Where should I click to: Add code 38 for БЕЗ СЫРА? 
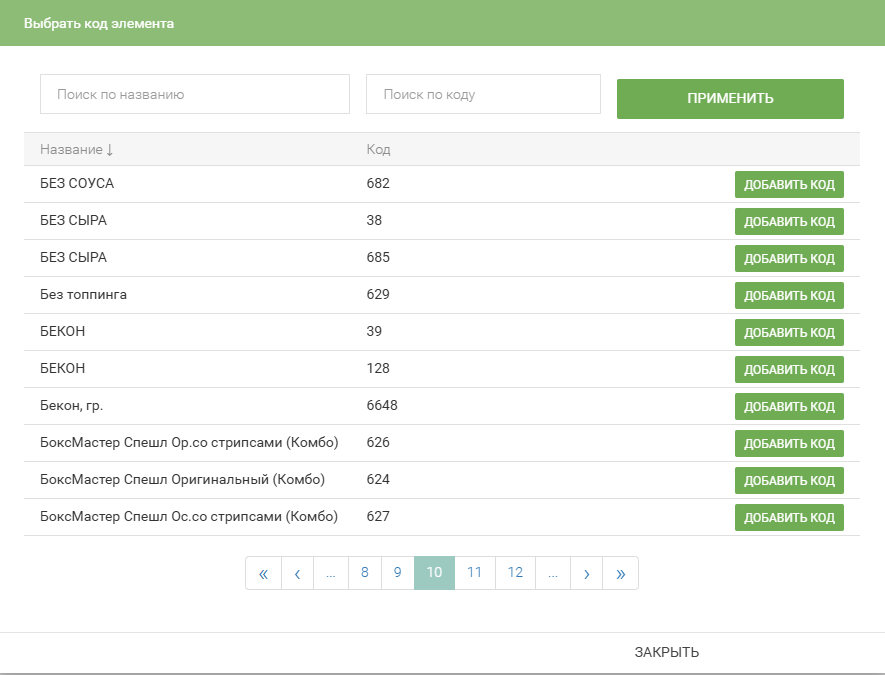coord(789,222)
